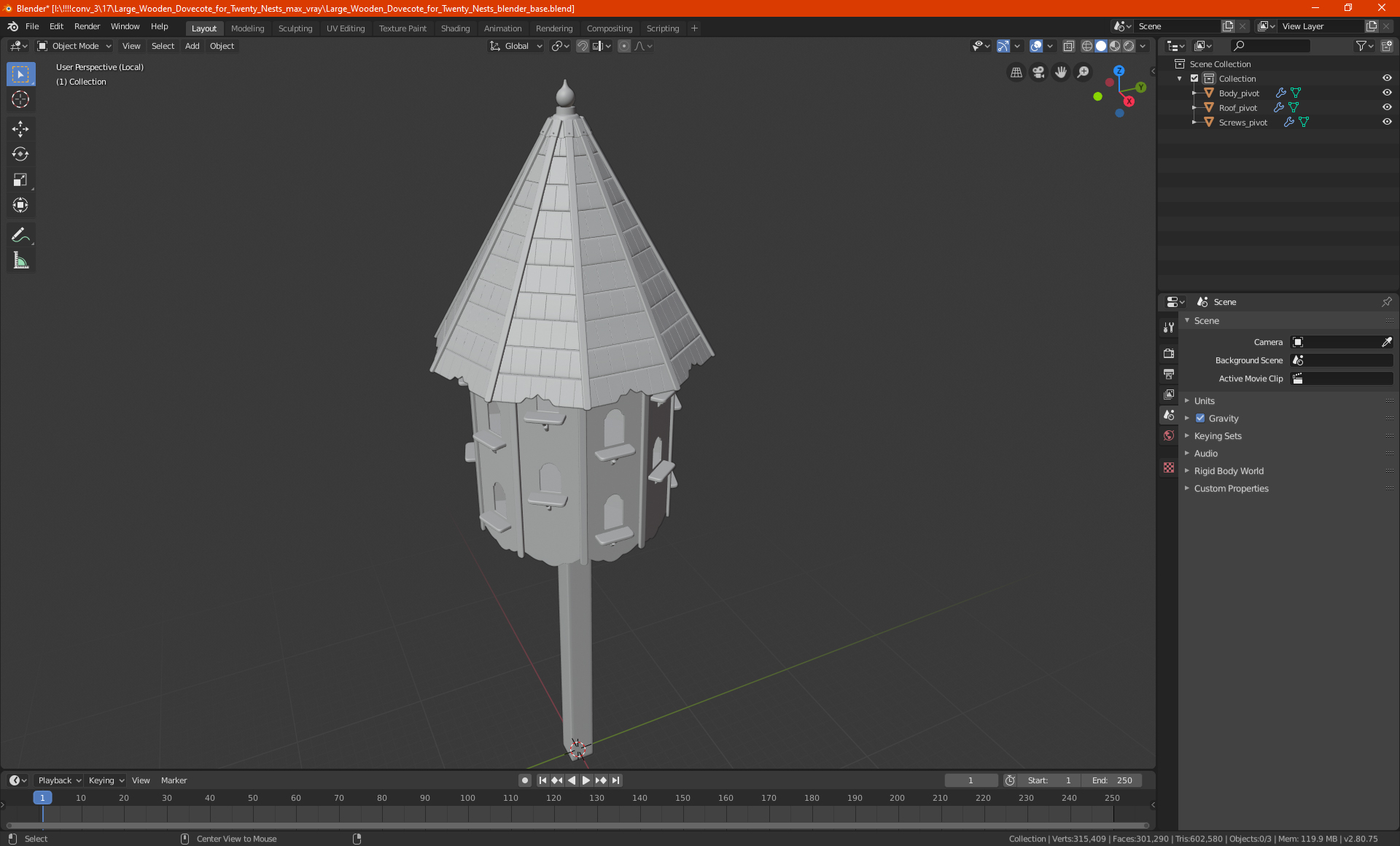Select the Scale tool
Screen dimensions: 1400x846
(20, 179)
